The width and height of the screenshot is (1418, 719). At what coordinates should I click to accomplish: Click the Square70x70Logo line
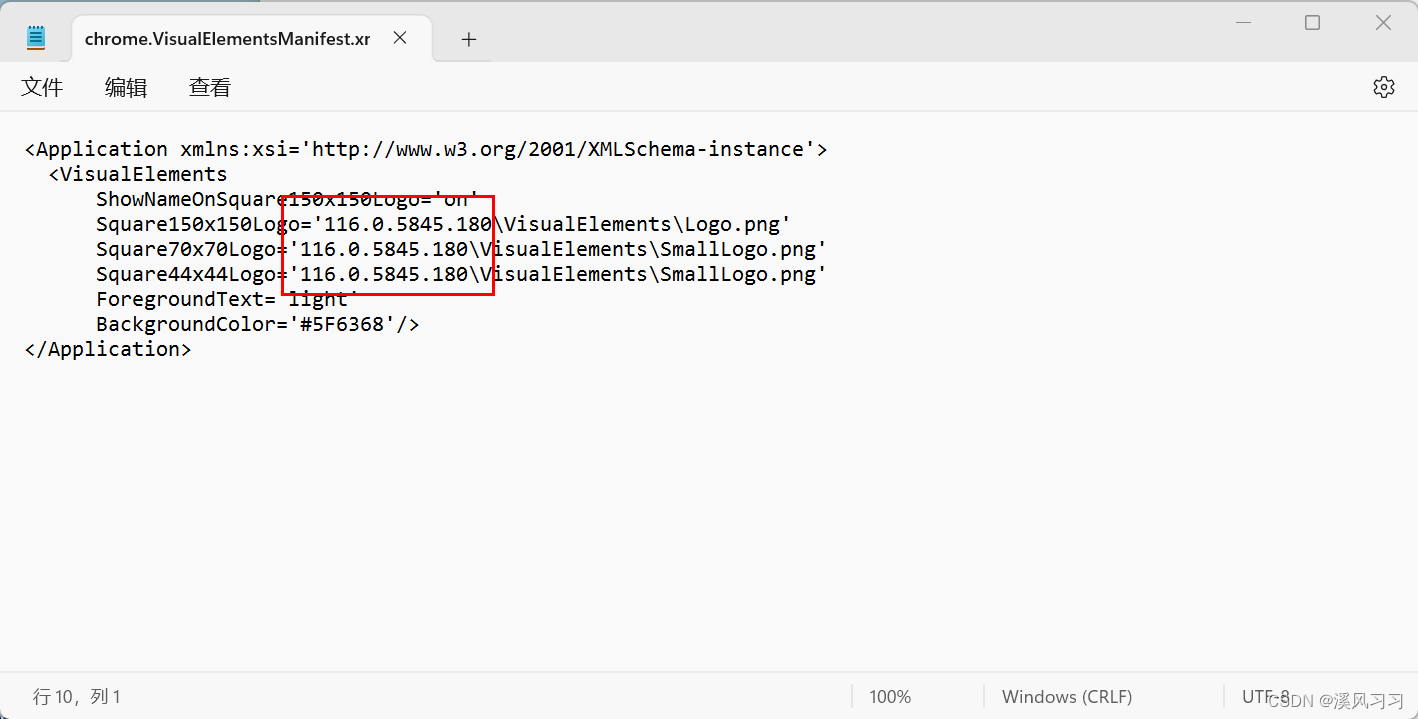pos(462,249)
